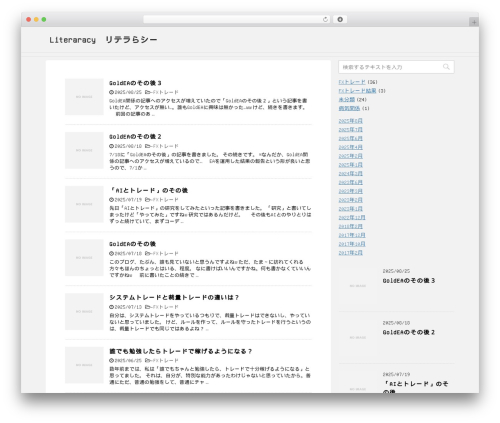Open the 2025年4月 archive link
This screenshot has height=423, width=500.
(x=351, y=147)
